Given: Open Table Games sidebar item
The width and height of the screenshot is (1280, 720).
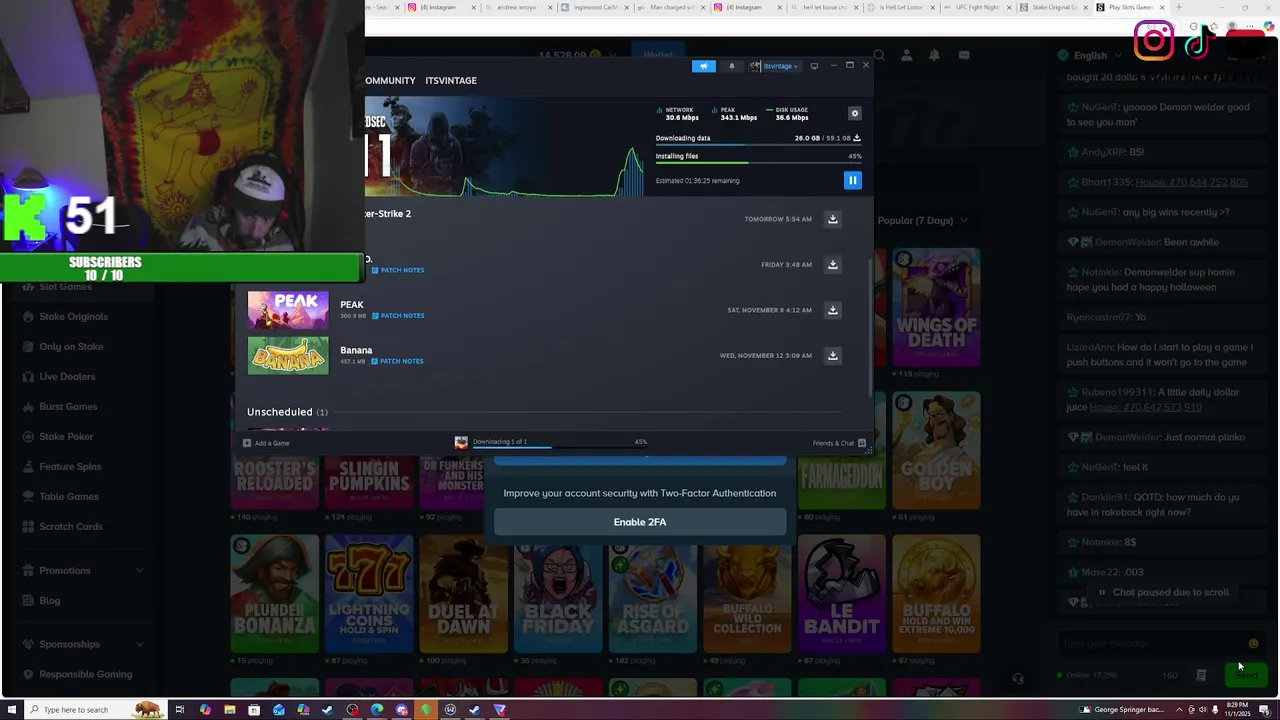Looking at the screenshot, I should pyautogui.click(x=69, y=497).
